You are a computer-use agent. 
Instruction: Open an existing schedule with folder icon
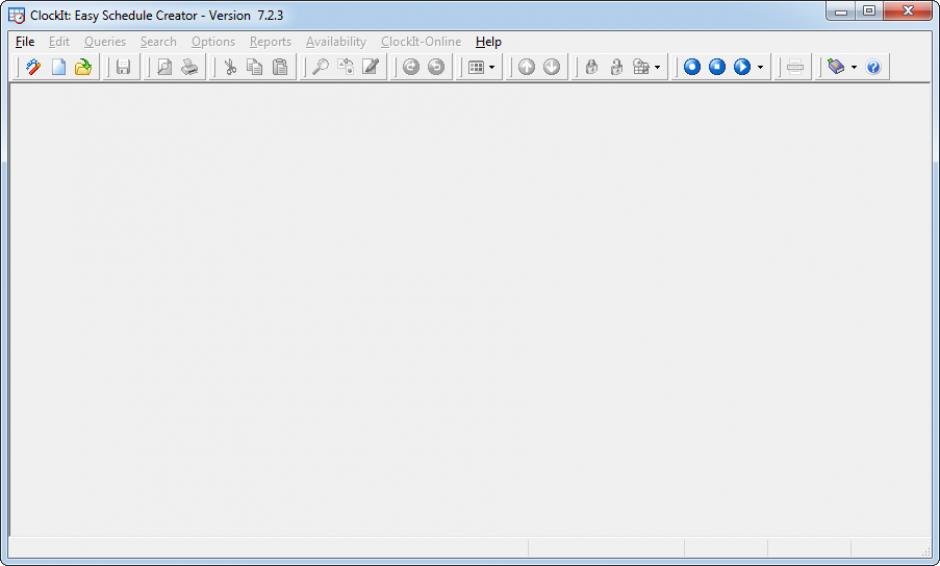tap(83, 67)
